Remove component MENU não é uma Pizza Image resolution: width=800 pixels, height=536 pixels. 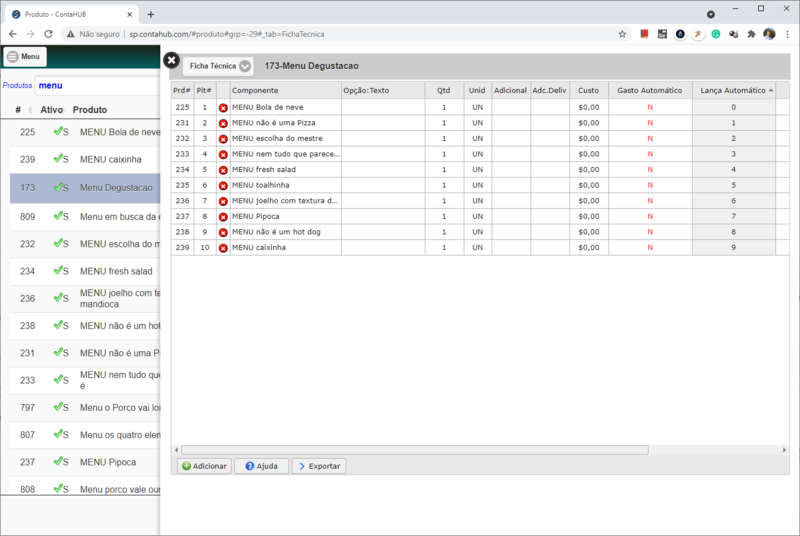[223, 123]
